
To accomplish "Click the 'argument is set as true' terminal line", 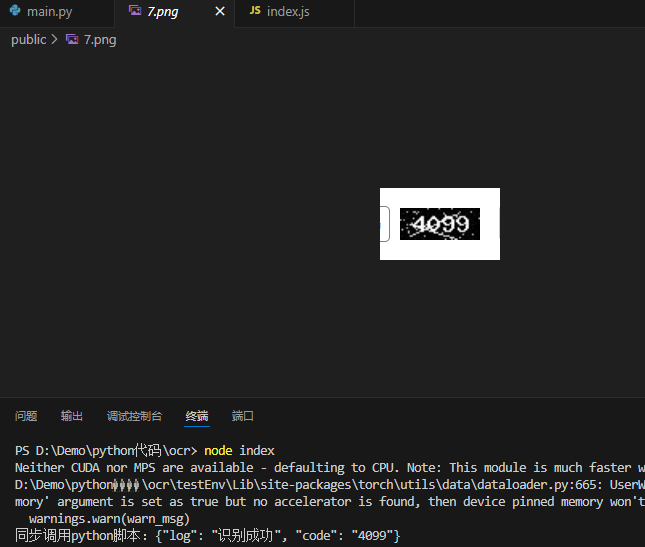I will 330,502.
